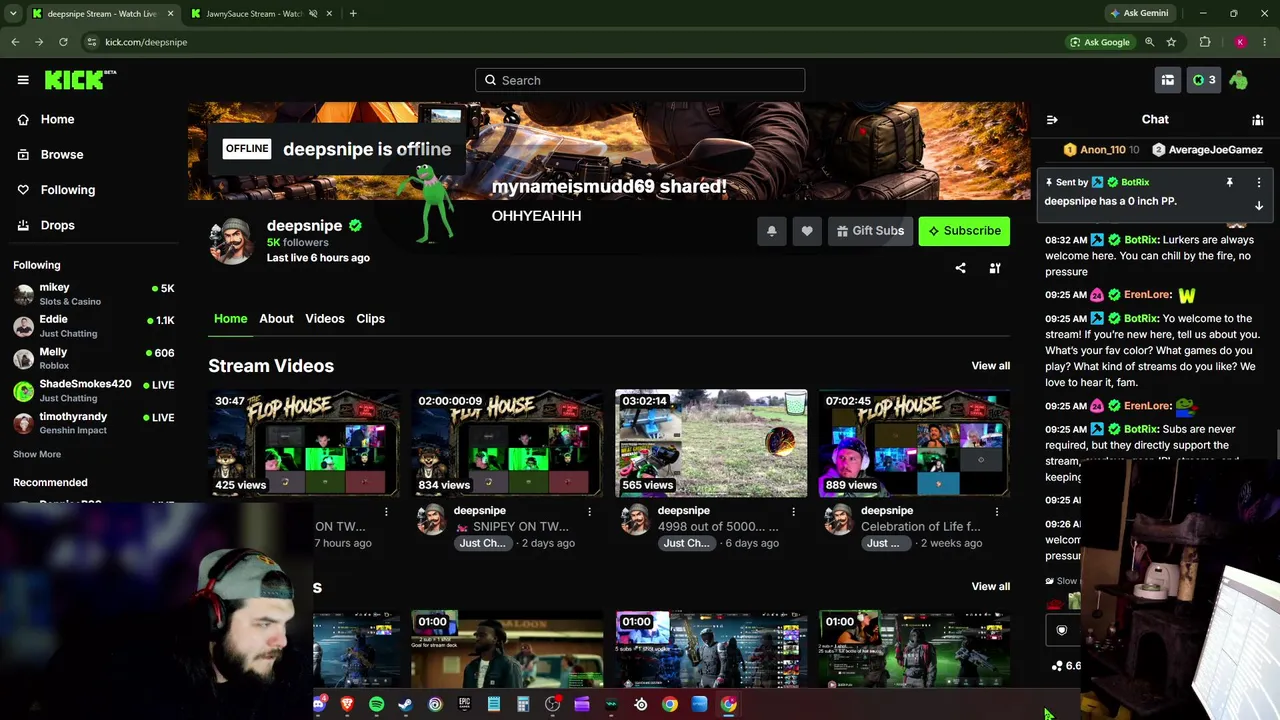Share deepsnipe's channel

coord(961,268)
